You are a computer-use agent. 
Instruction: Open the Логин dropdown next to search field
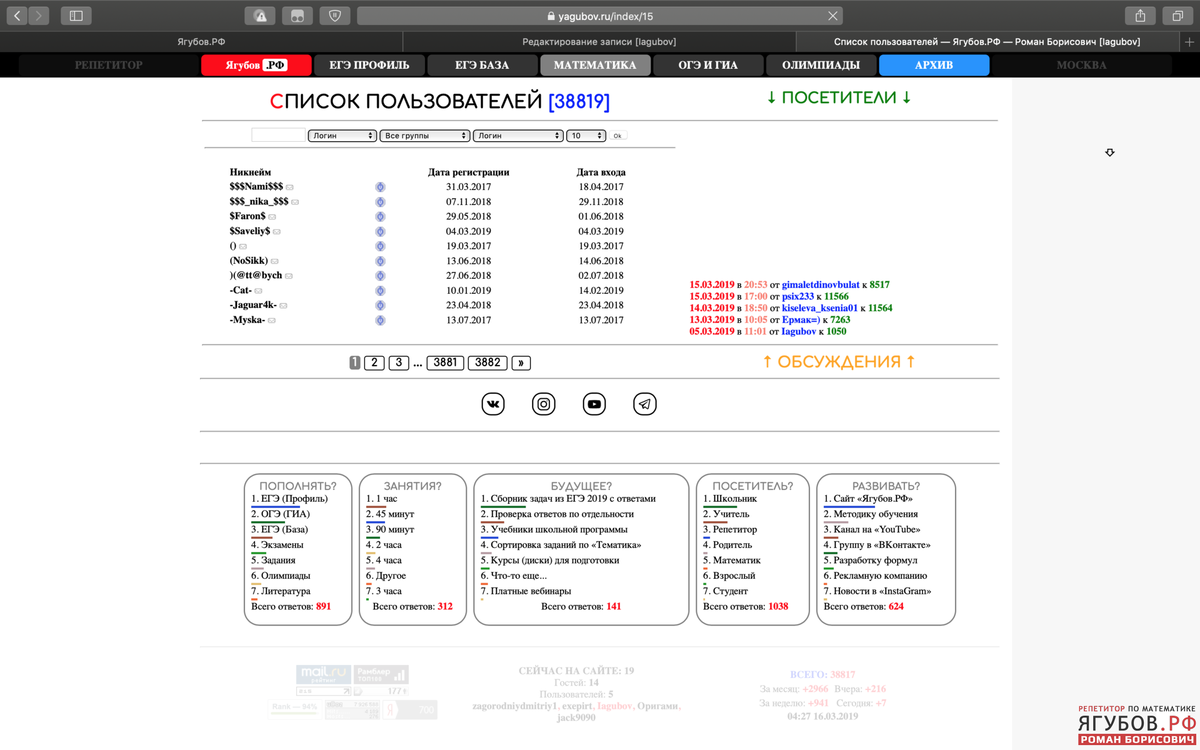tap(342, 136)
